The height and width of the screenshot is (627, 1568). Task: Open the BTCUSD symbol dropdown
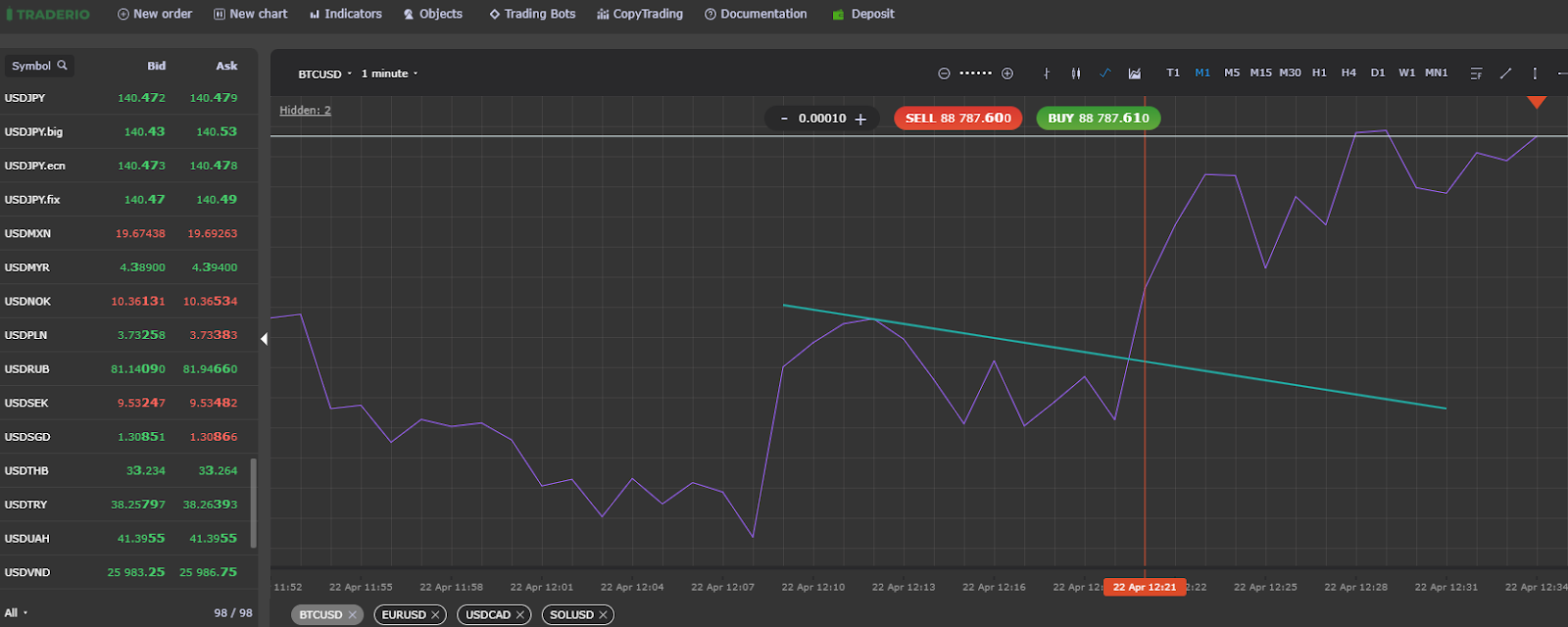[x=324, y=73]
